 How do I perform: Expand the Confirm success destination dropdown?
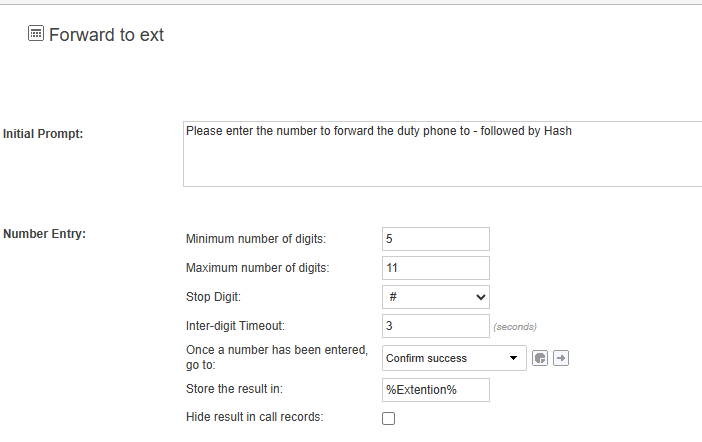coord(454,358)
